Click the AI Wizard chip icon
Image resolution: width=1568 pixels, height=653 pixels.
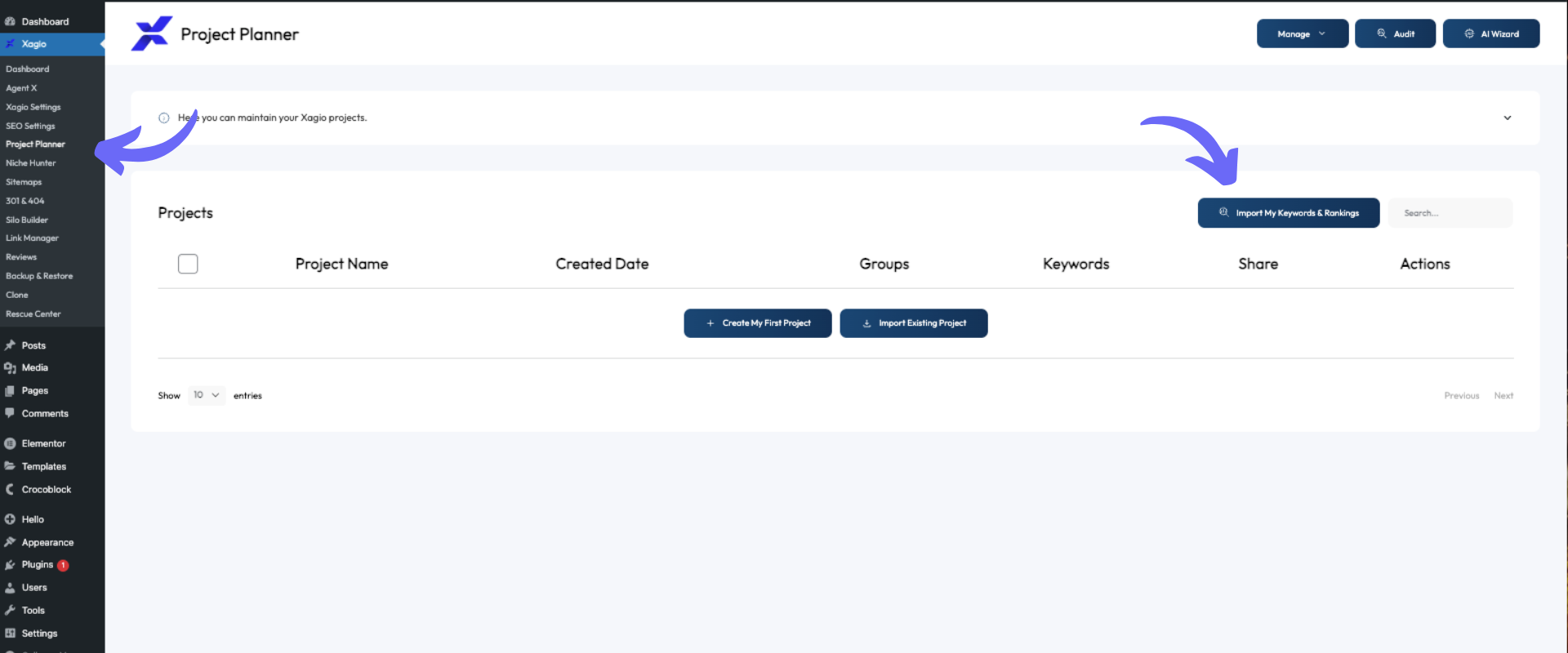(x=1469, y=33)
